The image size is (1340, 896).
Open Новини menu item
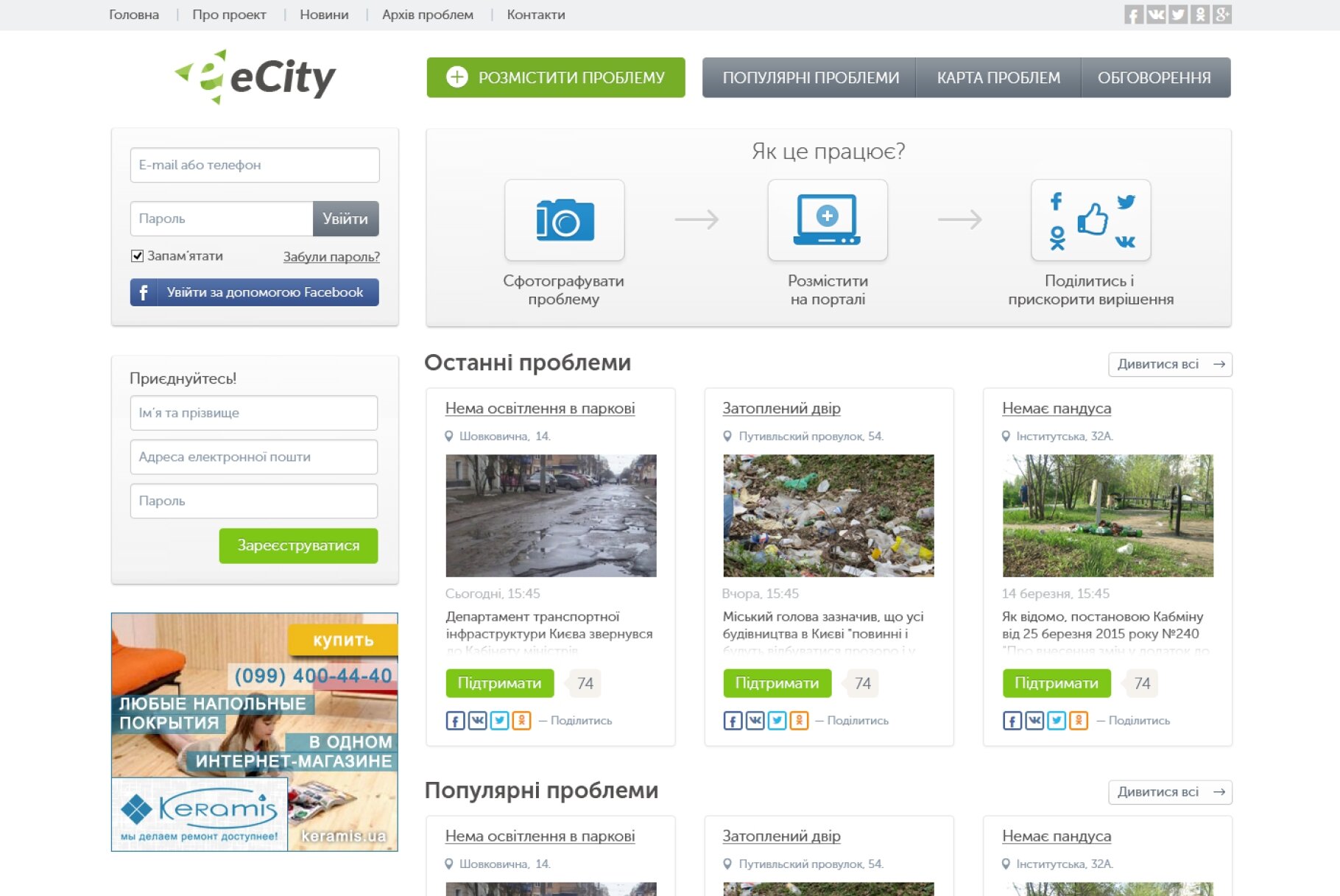click(x=324, y=15)
